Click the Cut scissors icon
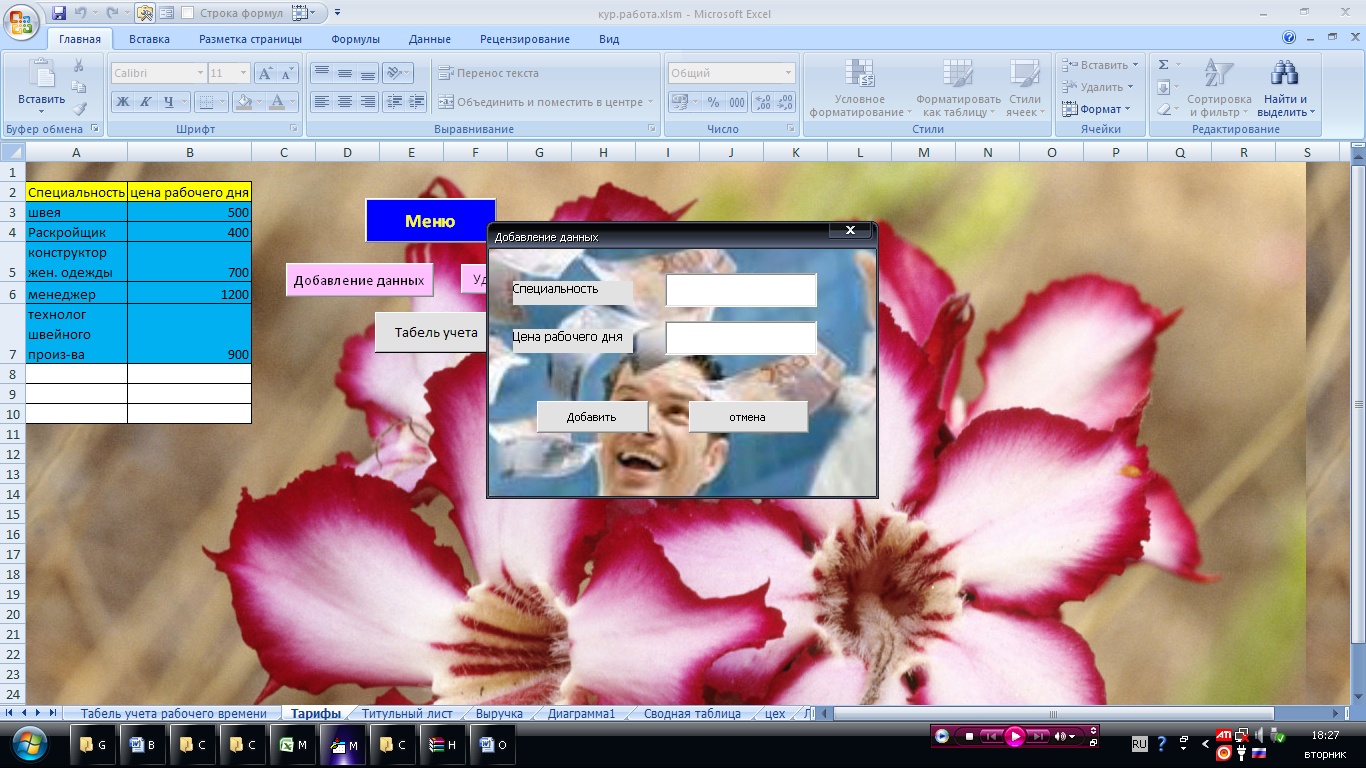Image resolution: width=1366 pixels, height=768 pixels. point(79,66)
